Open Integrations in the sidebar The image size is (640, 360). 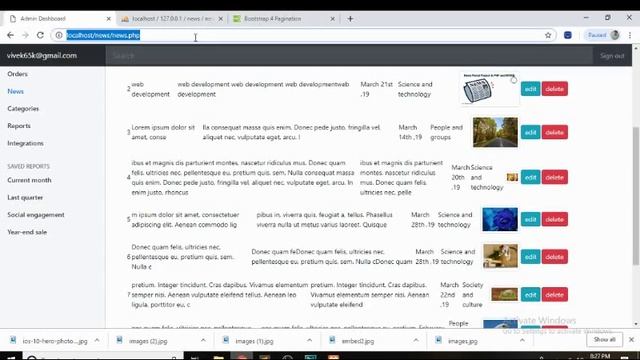(25, 143)
